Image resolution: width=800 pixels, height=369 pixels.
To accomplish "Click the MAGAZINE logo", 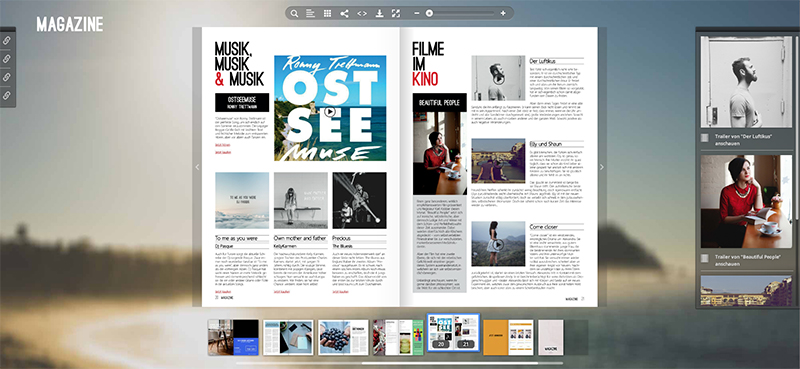I will click(x=70, y=24).
